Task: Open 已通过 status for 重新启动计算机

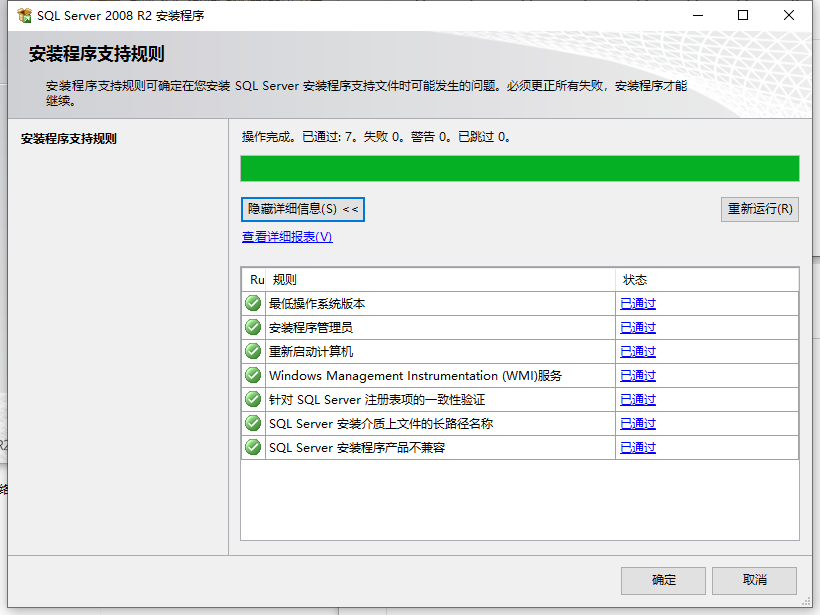Action: coord(637,351)
